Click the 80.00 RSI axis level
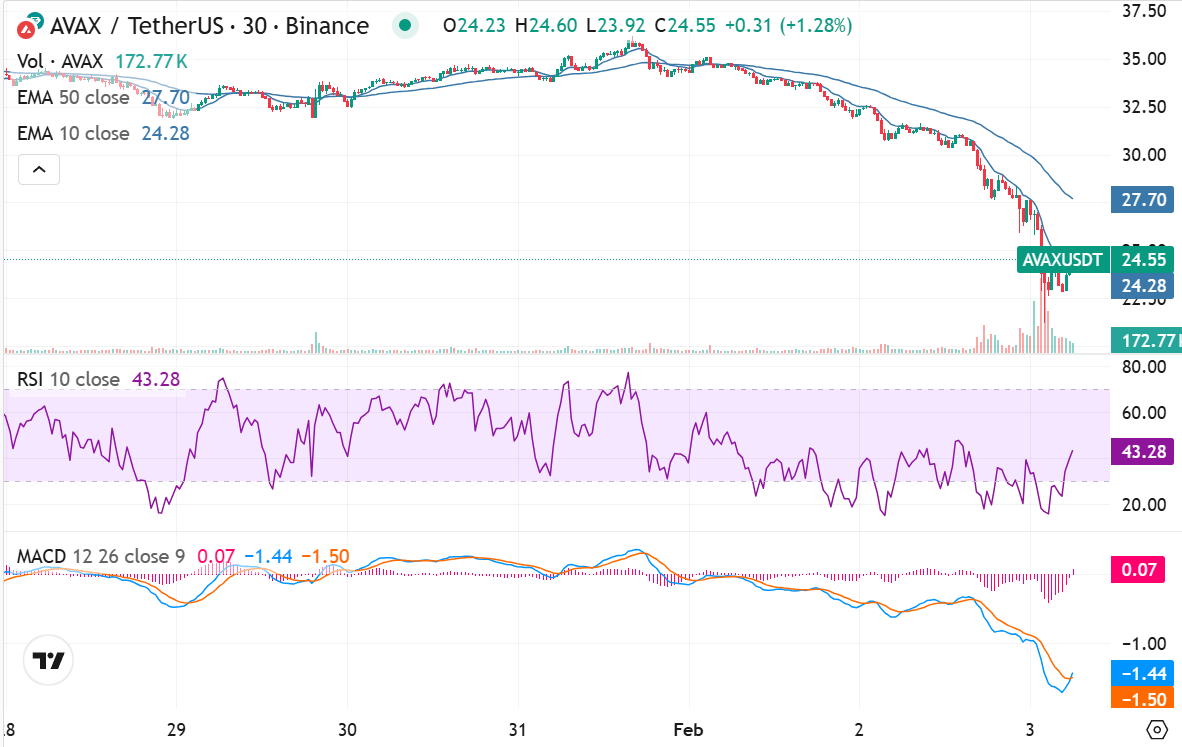 1144,367
